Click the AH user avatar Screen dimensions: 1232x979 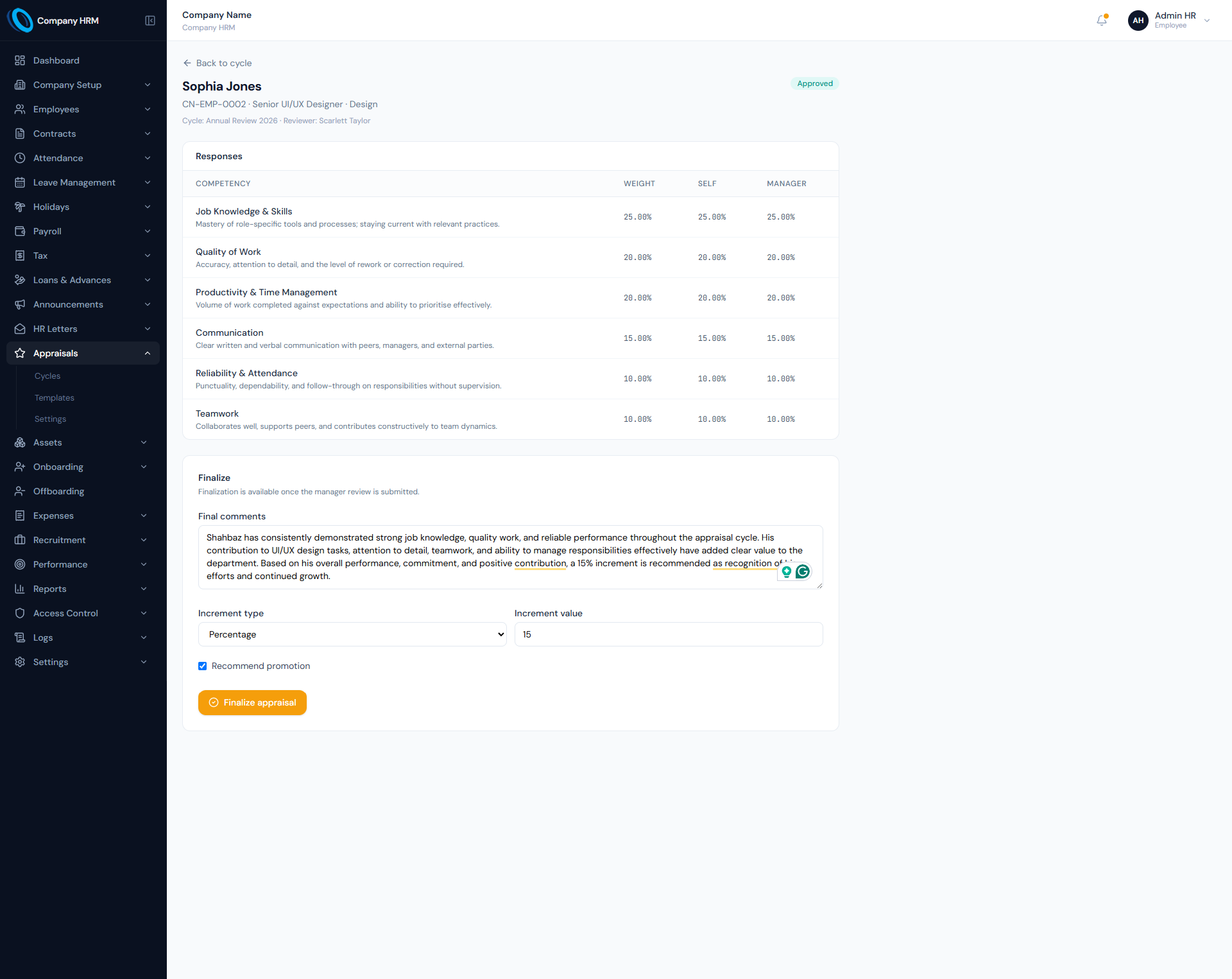click(x=1138, y=21)
